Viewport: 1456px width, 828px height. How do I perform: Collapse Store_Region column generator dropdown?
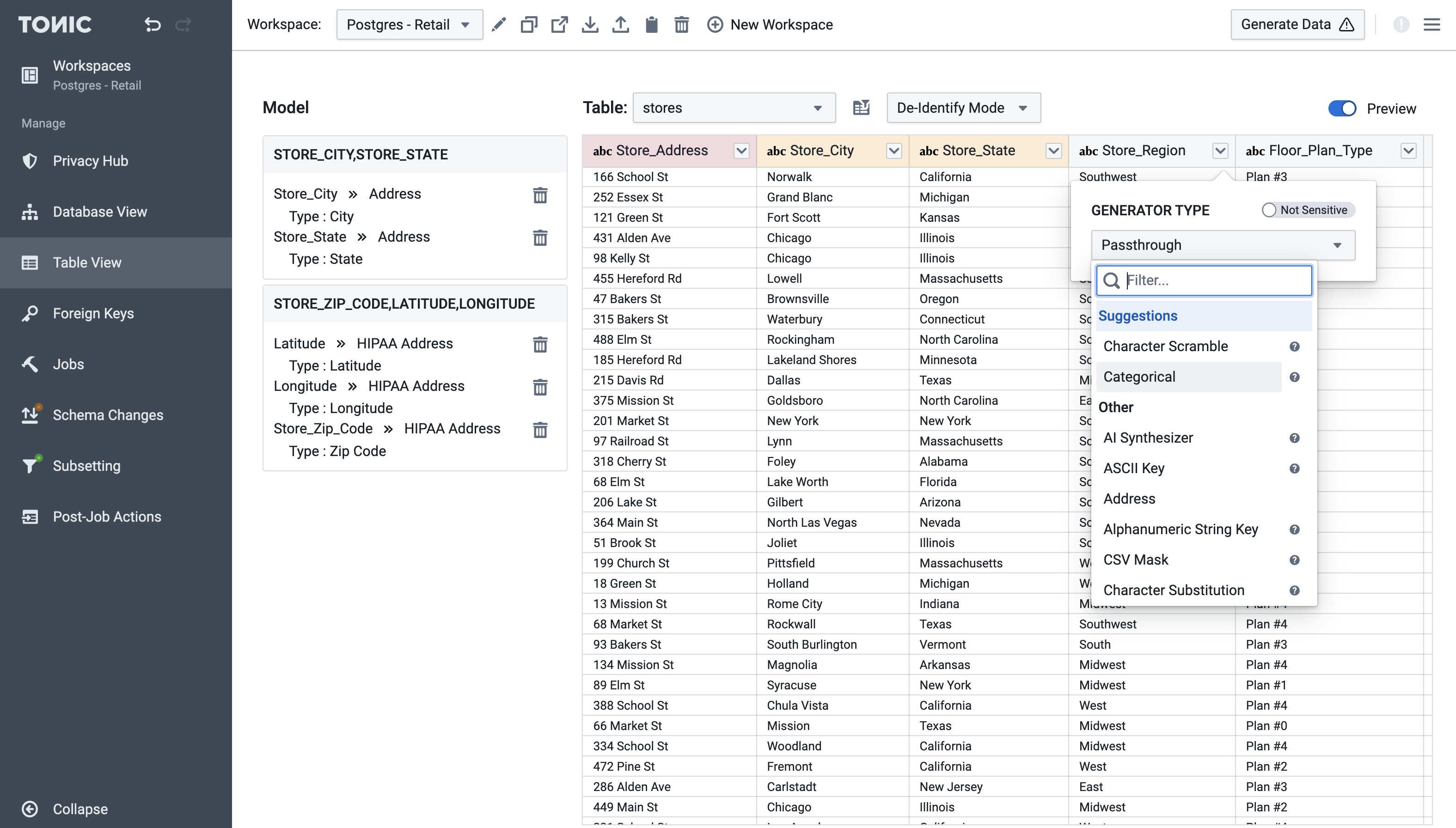click(x=1220, y=151)
